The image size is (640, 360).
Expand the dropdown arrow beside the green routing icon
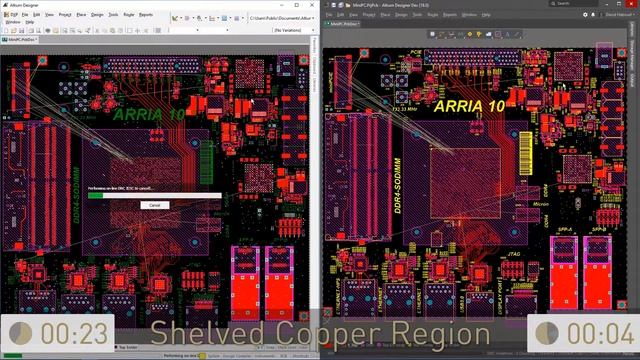tap(181, 18)
